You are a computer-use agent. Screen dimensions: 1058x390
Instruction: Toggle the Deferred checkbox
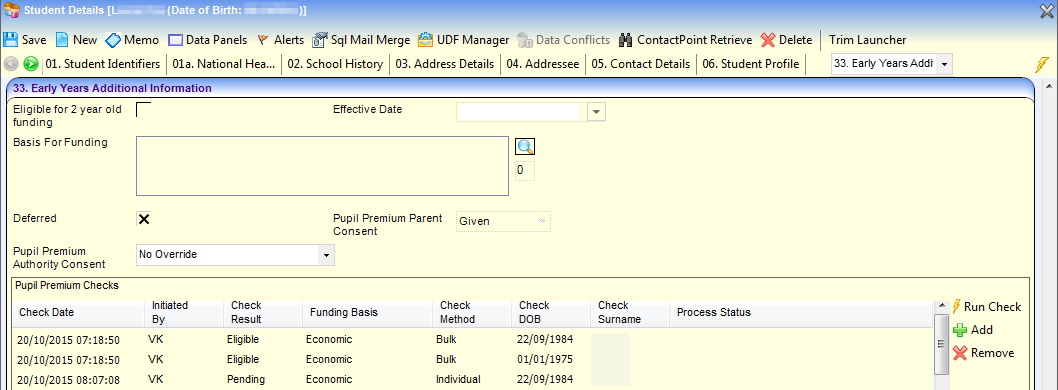pyautogui.click(x=143, y=219)
